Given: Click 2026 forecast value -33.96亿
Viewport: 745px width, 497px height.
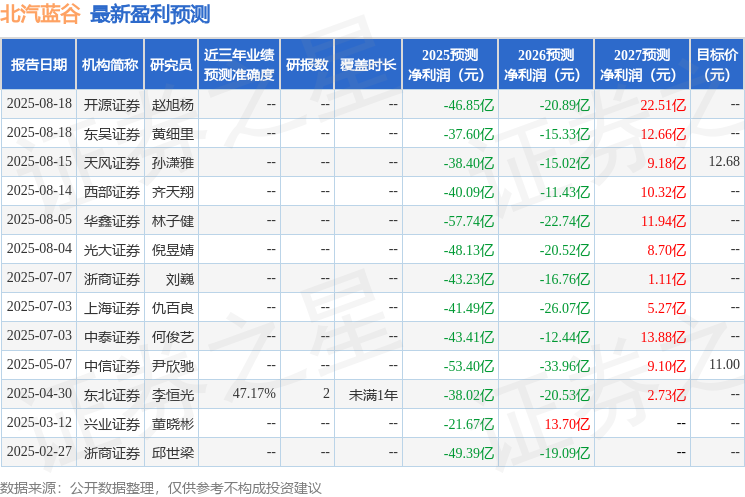Looking at the screenshot, I should (564, 366).
